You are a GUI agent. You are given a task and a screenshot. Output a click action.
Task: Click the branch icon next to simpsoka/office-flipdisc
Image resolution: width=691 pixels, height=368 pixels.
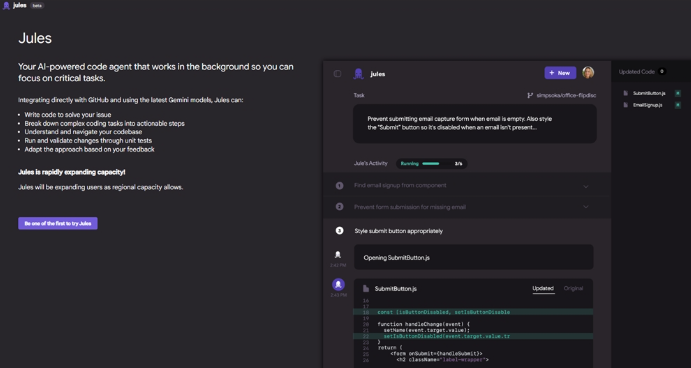530,95
